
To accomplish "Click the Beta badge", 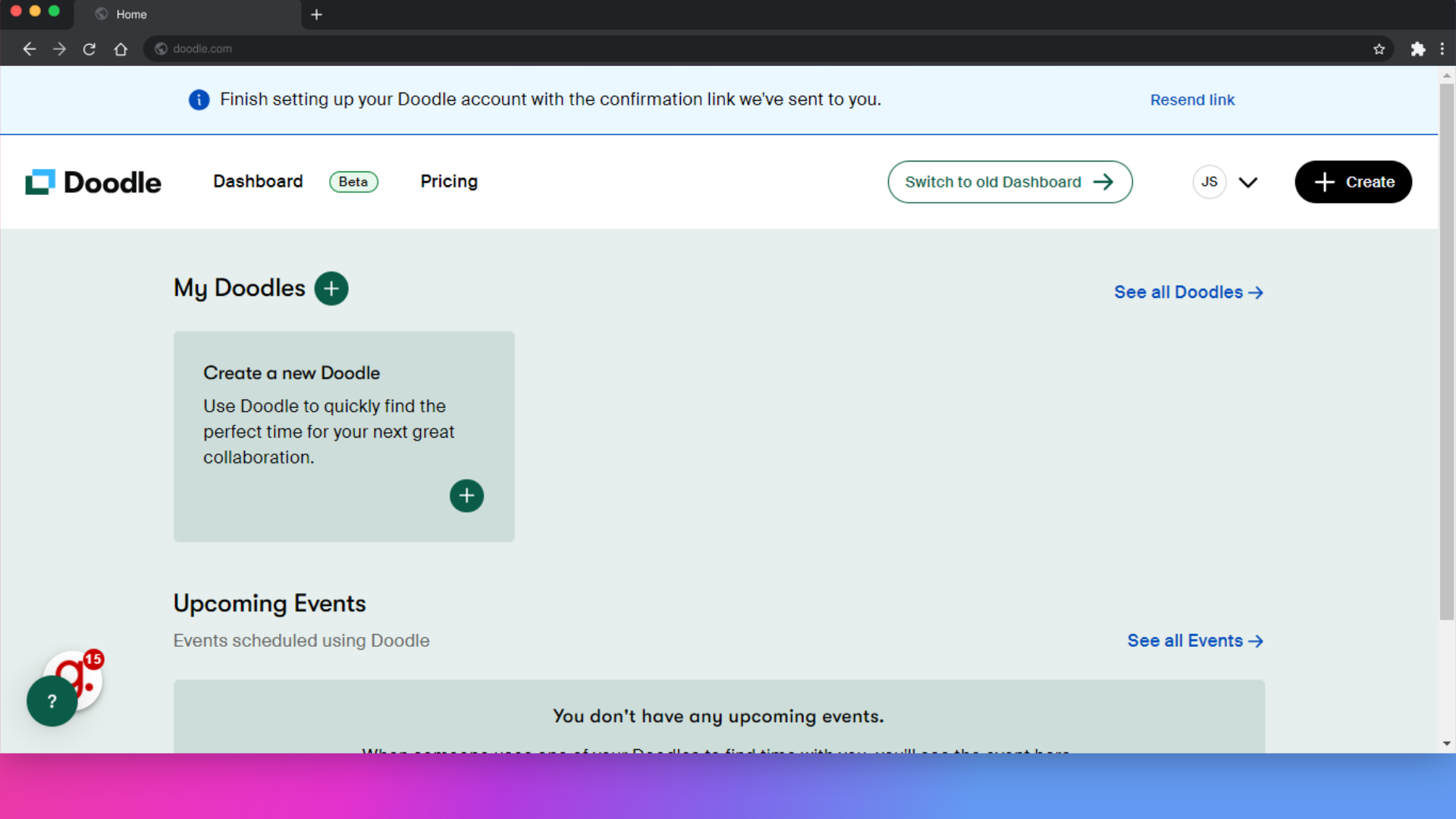I will click(x=353, y=182).
